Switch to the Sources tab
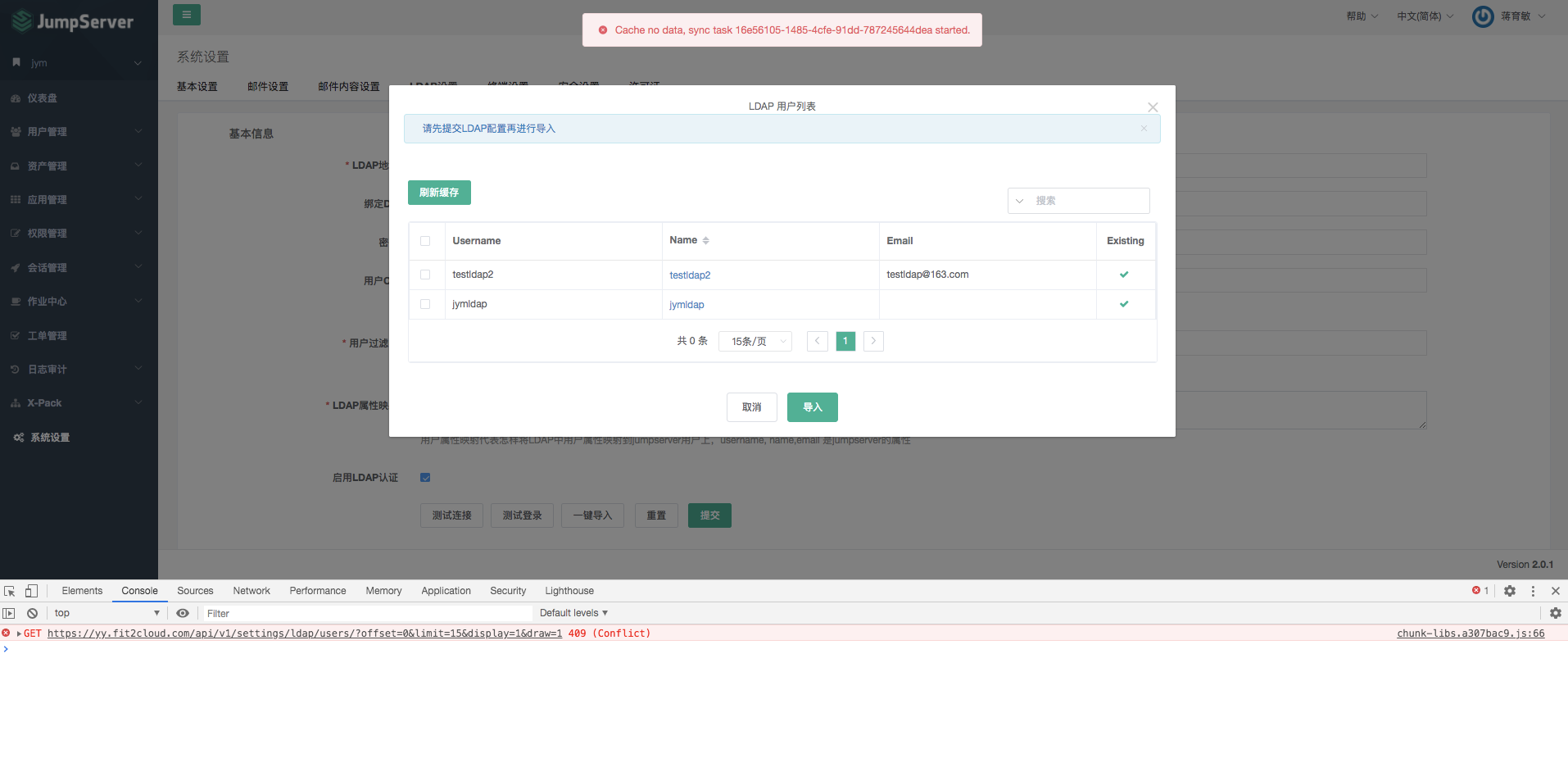 [195, 591]
